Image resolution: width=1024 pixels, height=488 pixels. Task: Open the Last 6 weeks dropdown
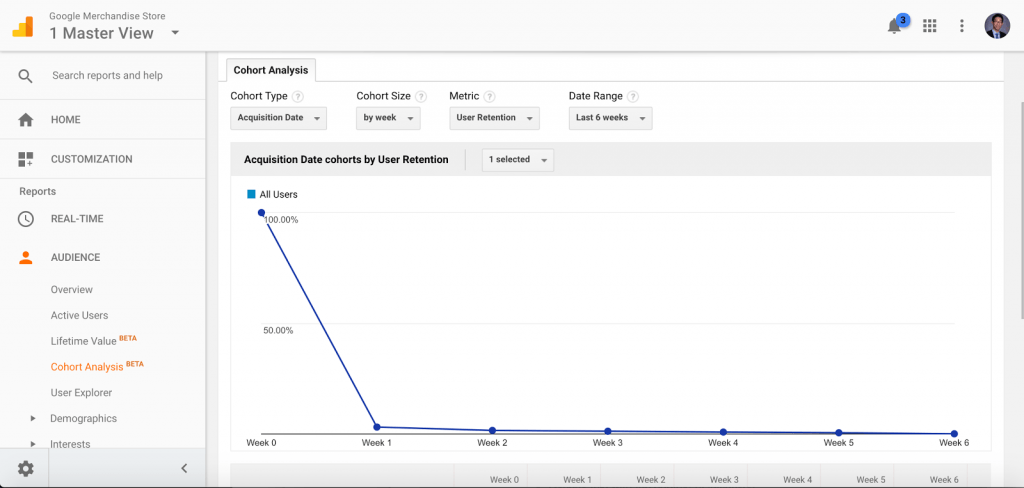coord(611,118)
